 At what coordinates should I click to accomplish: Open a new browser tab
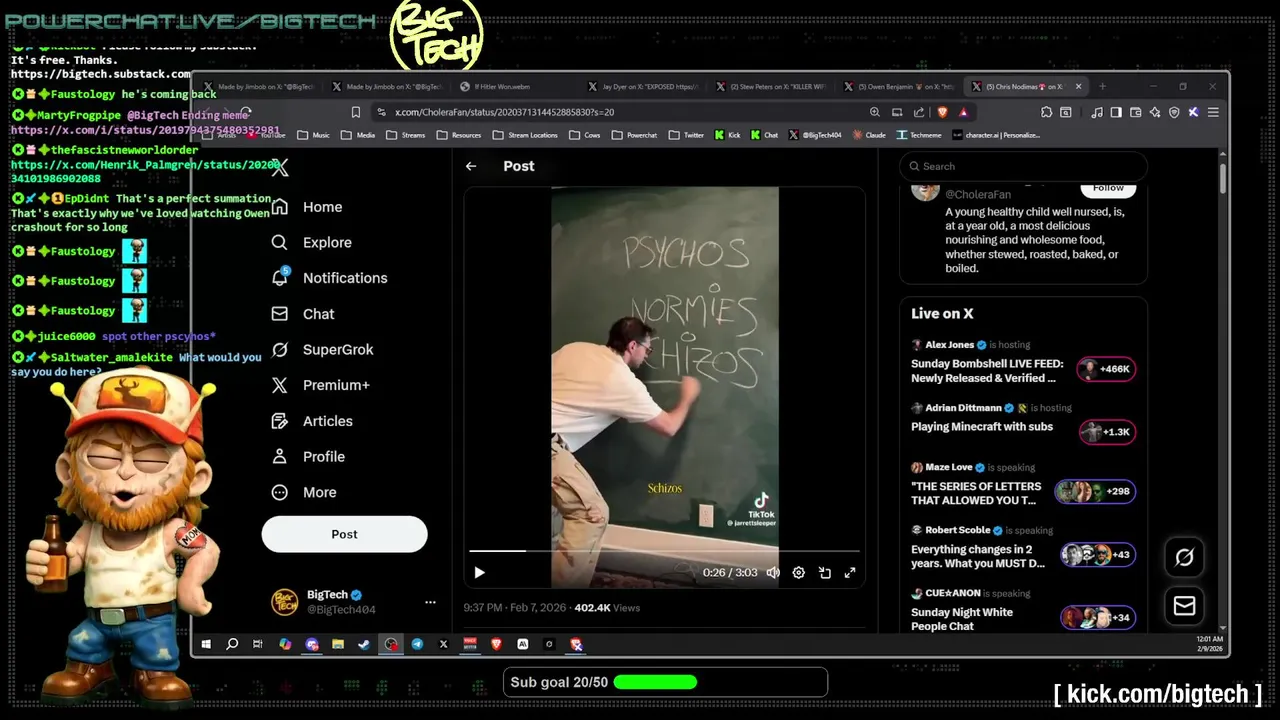click(x=1102, y=87)
